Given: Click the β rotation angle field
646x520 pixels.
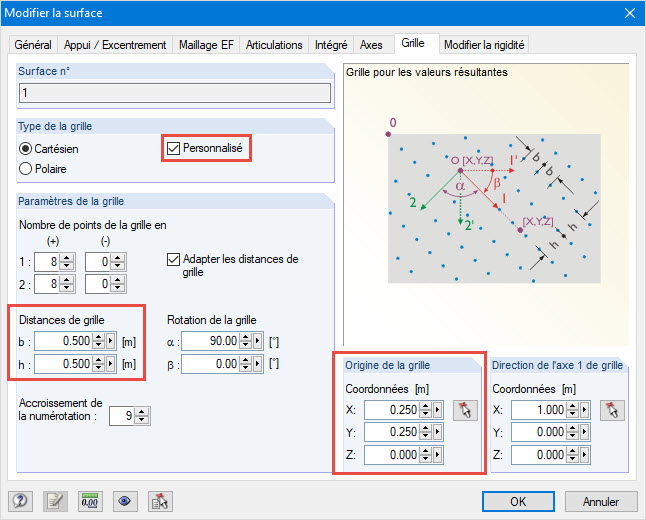Looking at the screenshot, I should point(211,364).
